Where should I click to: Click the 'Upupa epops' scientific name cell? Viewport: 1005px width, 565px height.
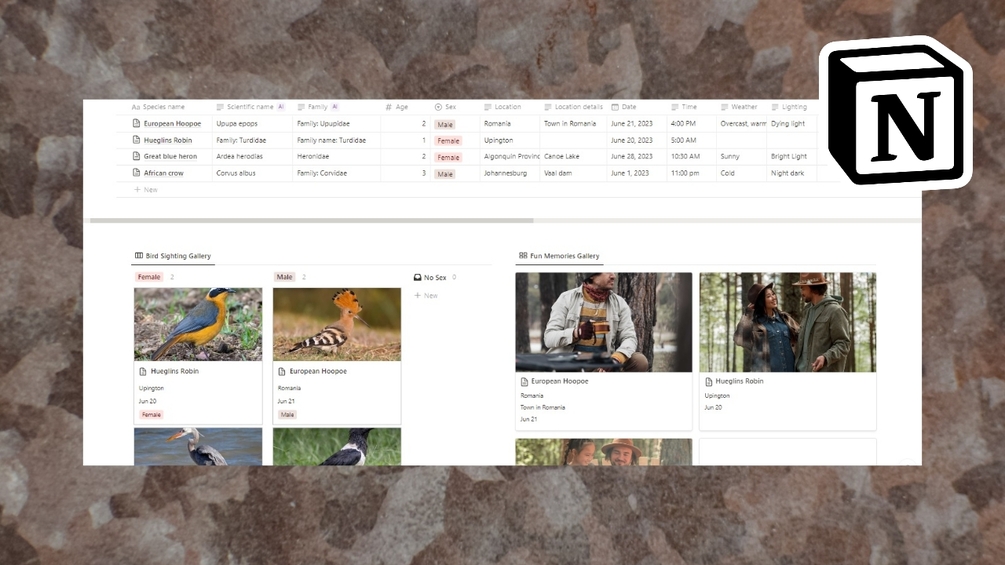pyautogui.click(x=252, y=124)
